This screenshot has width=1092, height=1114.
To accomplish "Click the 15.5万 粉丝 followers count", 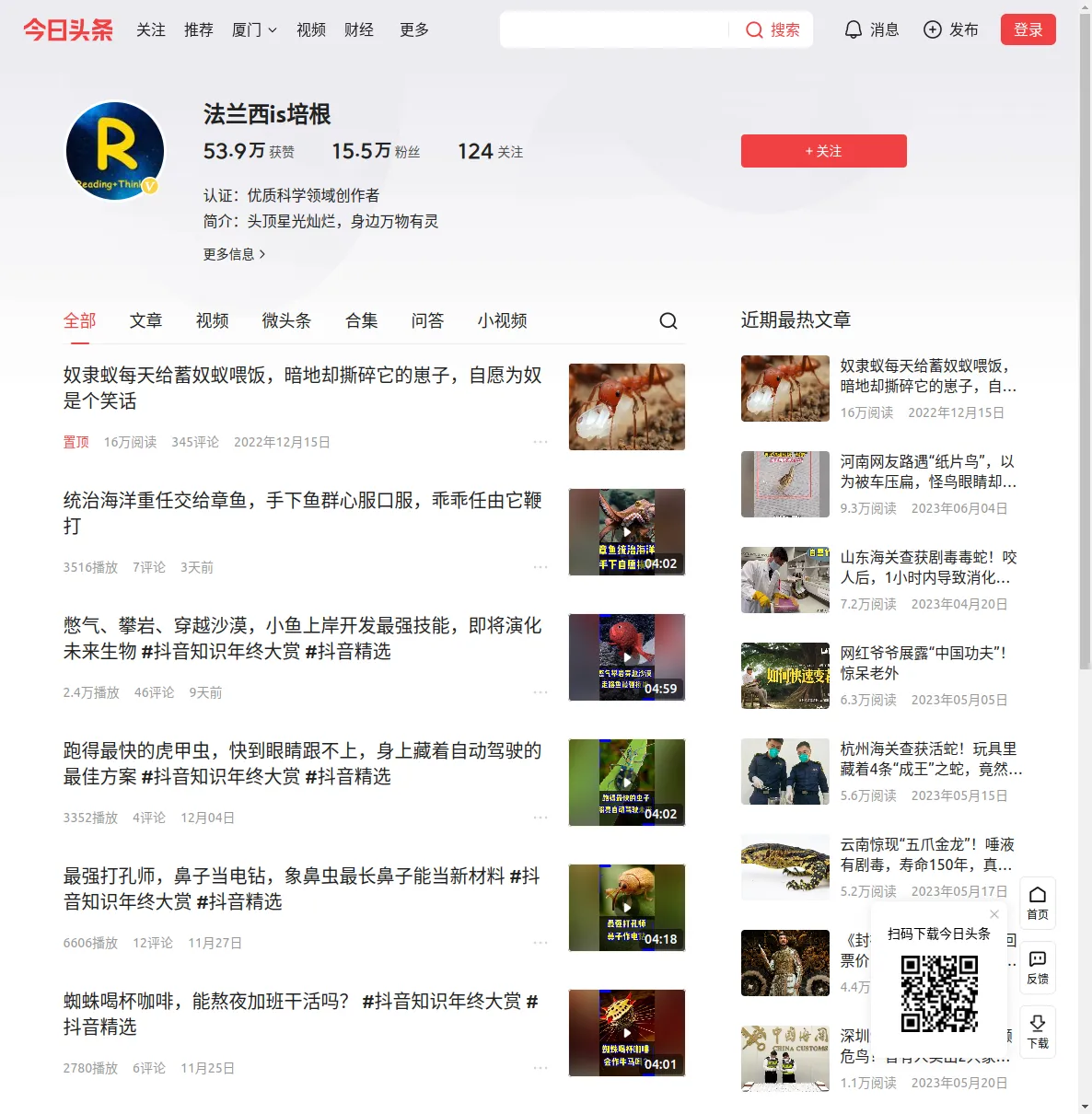I will (x=376, y=151).
